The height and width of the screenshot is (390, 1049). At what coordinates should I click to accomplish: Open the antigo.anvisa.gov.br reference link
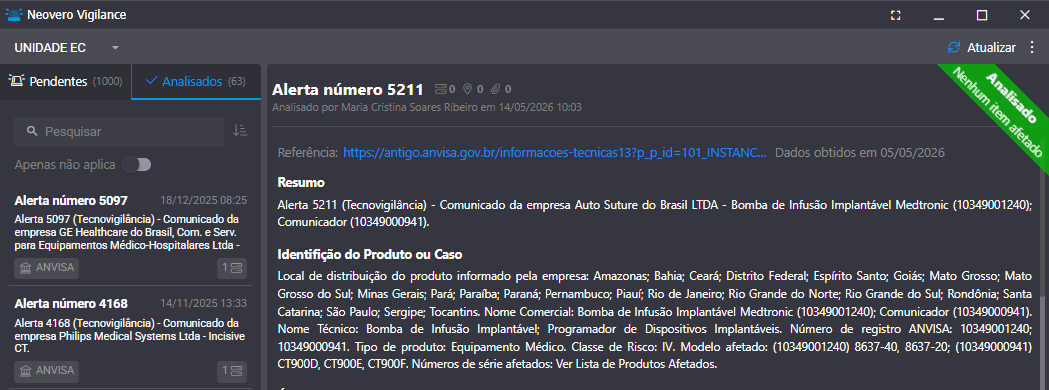(x=555, y=153)
